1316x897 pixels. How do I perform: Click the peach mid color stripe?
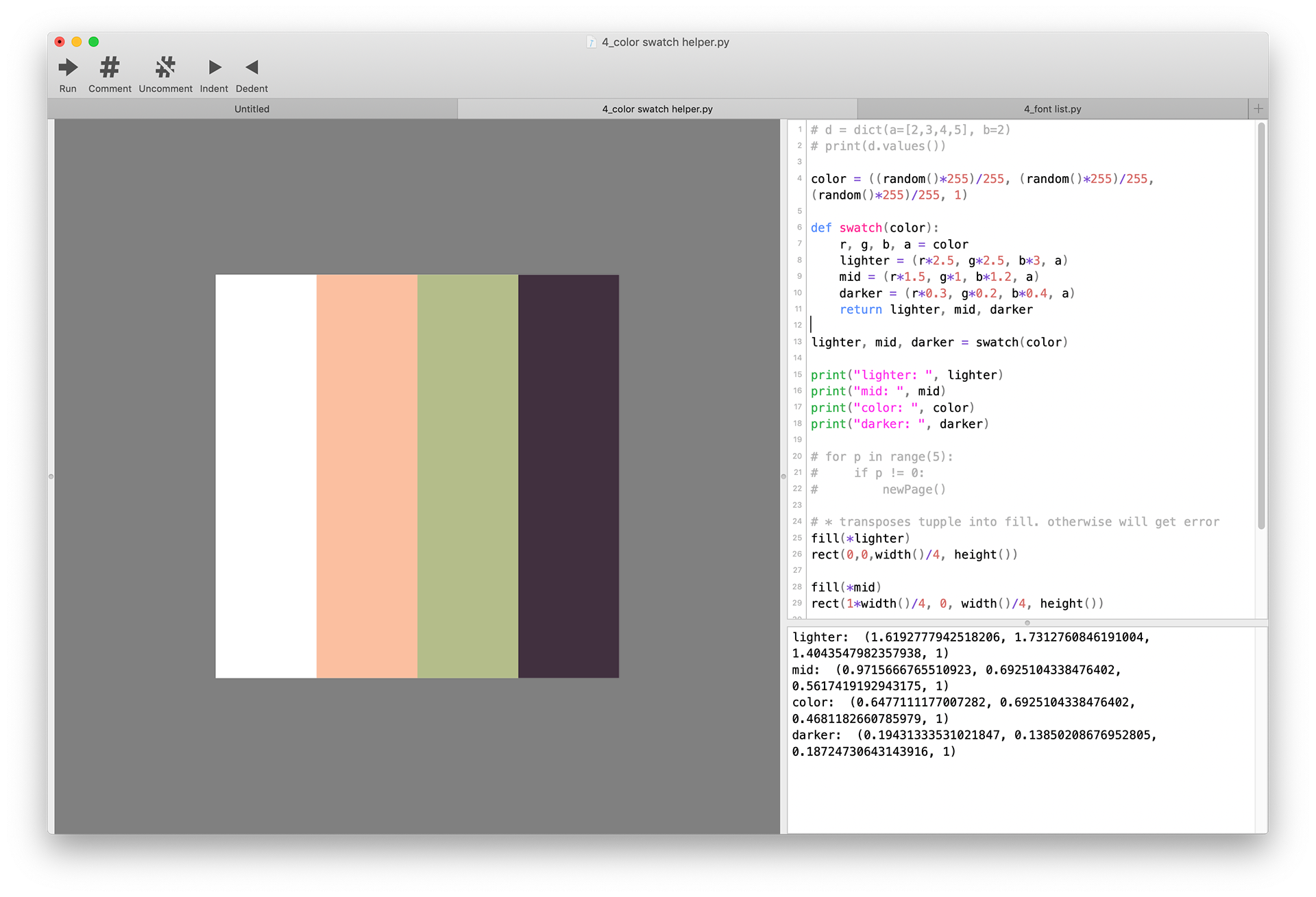[367, 476]
